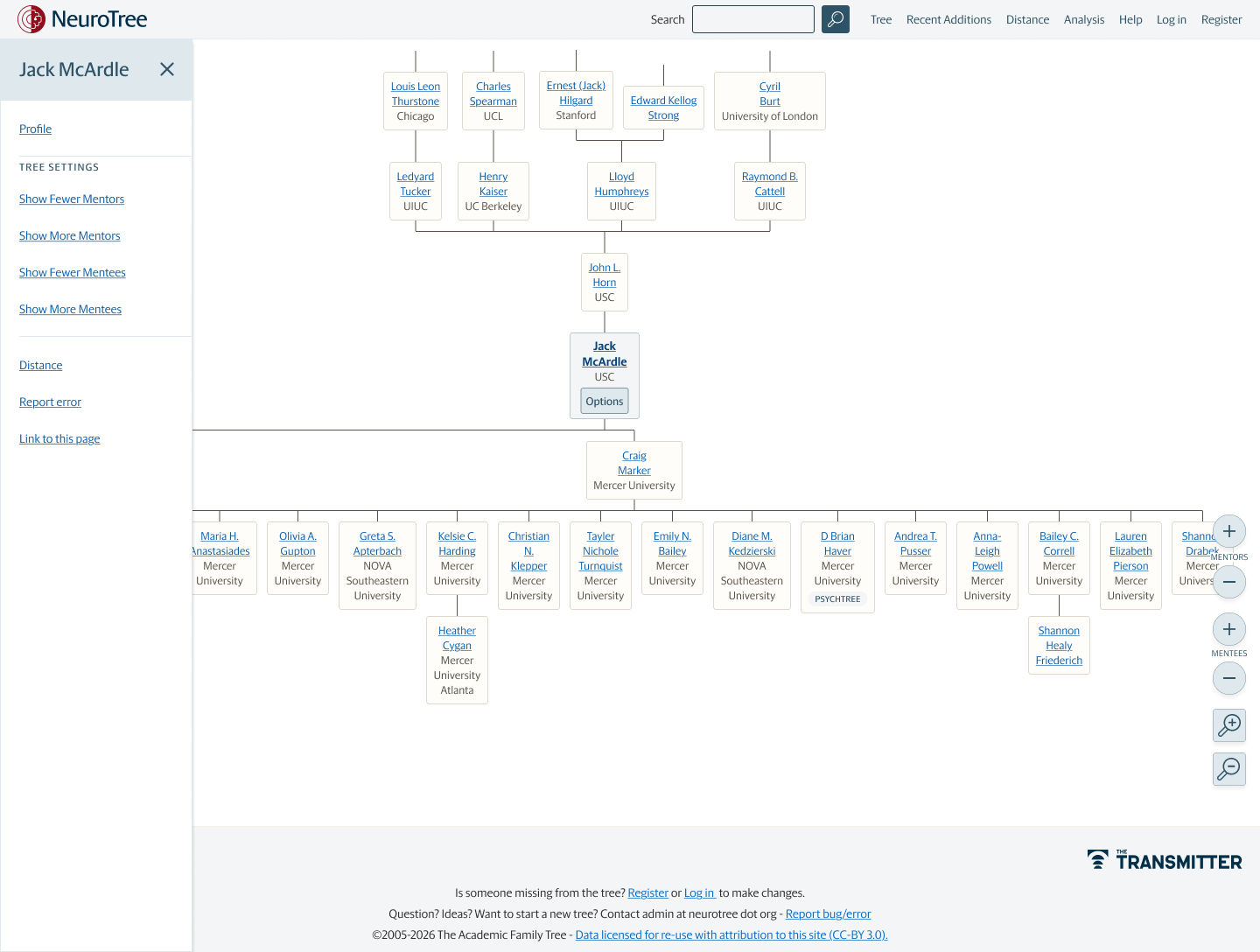Open the CC-BY 3.0 data license link
Viewport: 1260px width, 952px height.
pyautogui.click(x=731, y=934)
